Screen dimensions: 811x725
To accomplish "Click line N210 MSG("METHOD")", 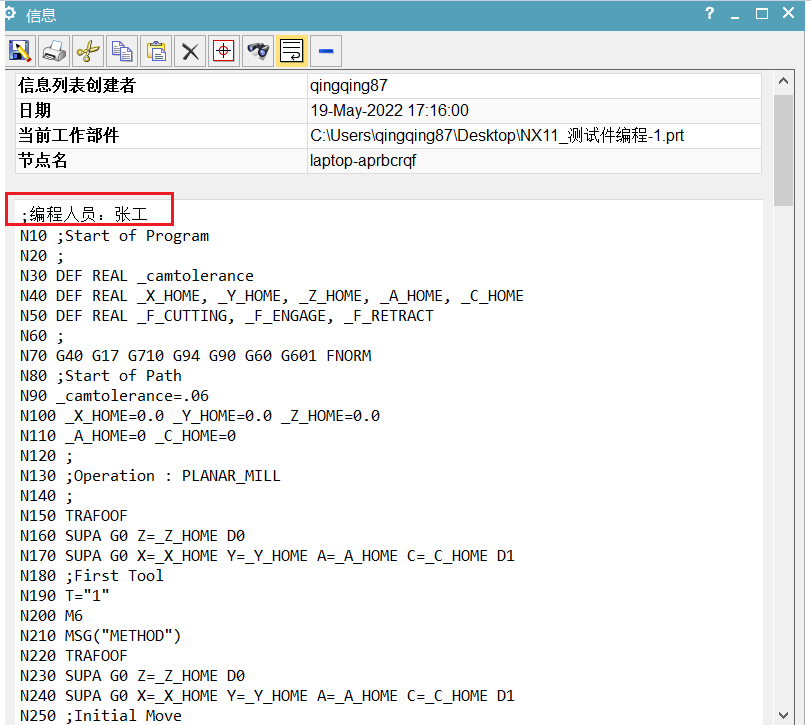I will click(x=100, y=636).
